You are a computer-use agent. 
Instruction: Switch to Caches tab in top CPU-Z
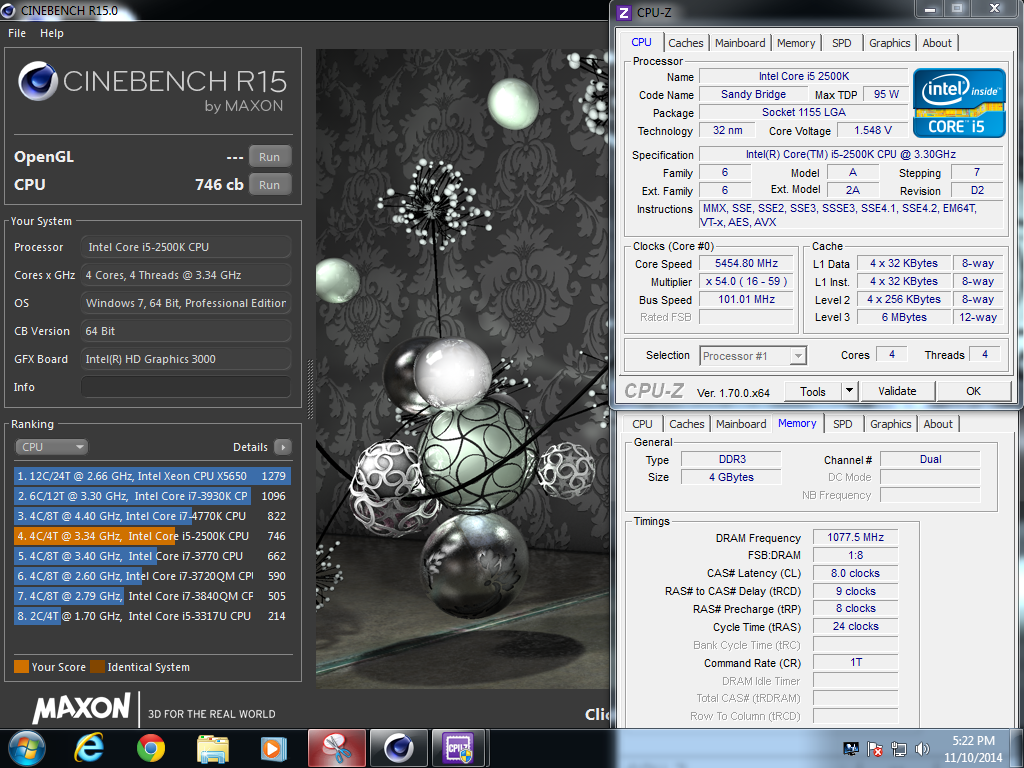coord(686,43)
